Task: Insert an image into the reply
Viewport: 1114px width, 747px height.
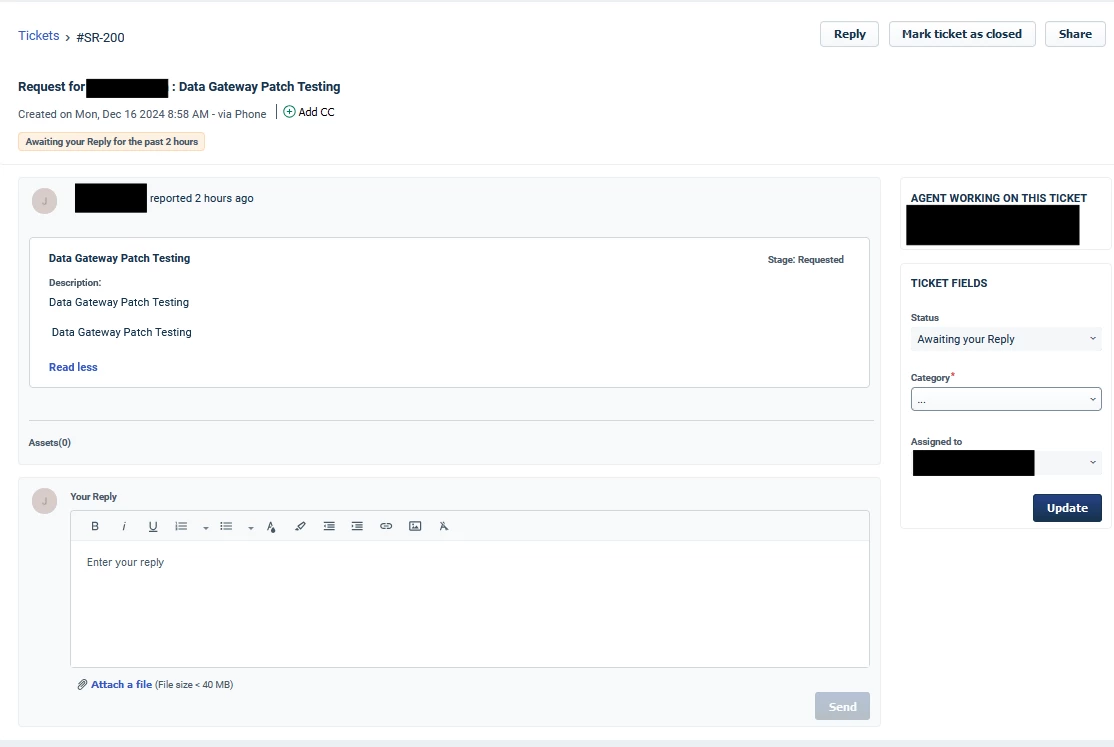Action: (x=415, y=526)
